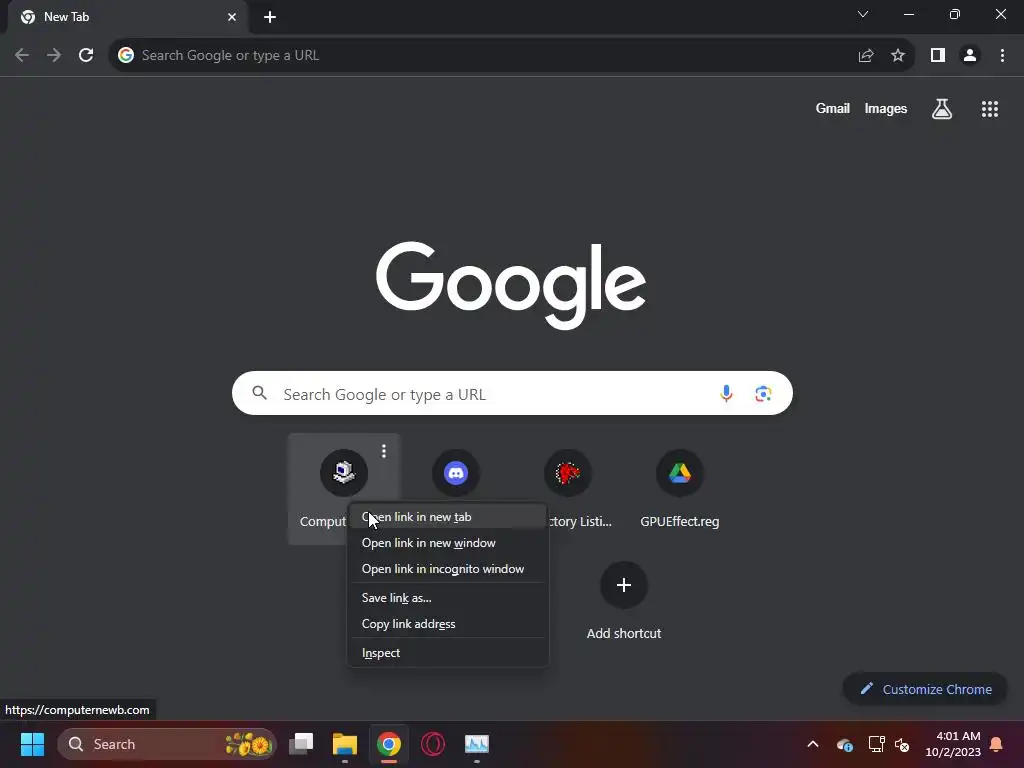Show hidden tray icons chevron
This screenshot has height=768, width=1024.
tap(813, 744)
